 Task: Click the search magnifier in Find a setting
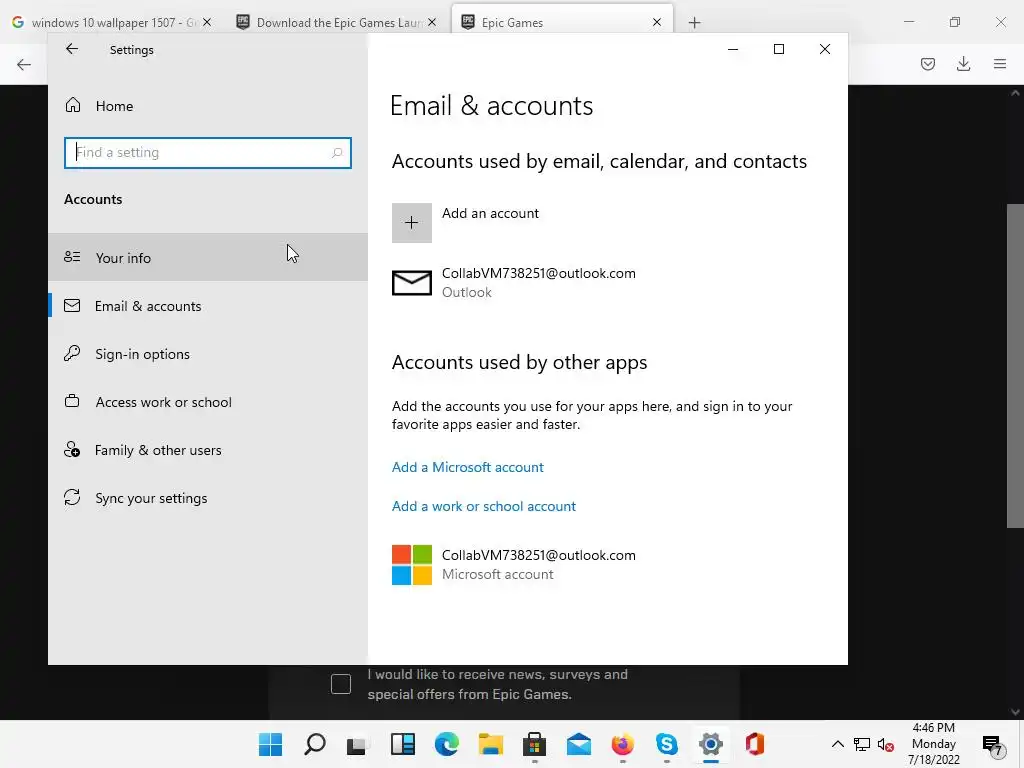point(337,153)
